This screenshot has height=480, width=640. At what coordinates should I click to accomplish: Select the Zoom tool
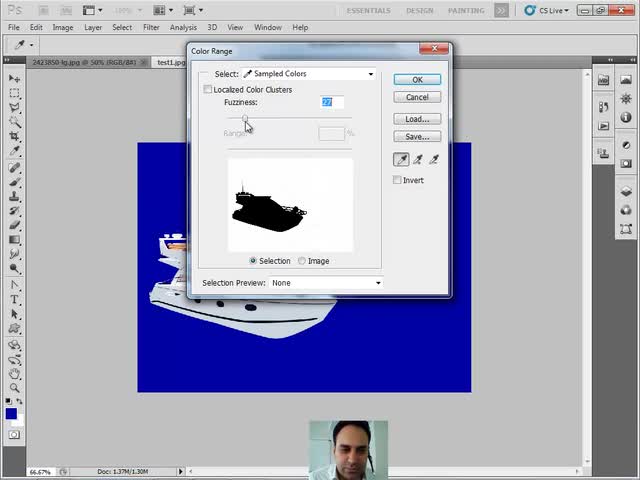(14, 388)
